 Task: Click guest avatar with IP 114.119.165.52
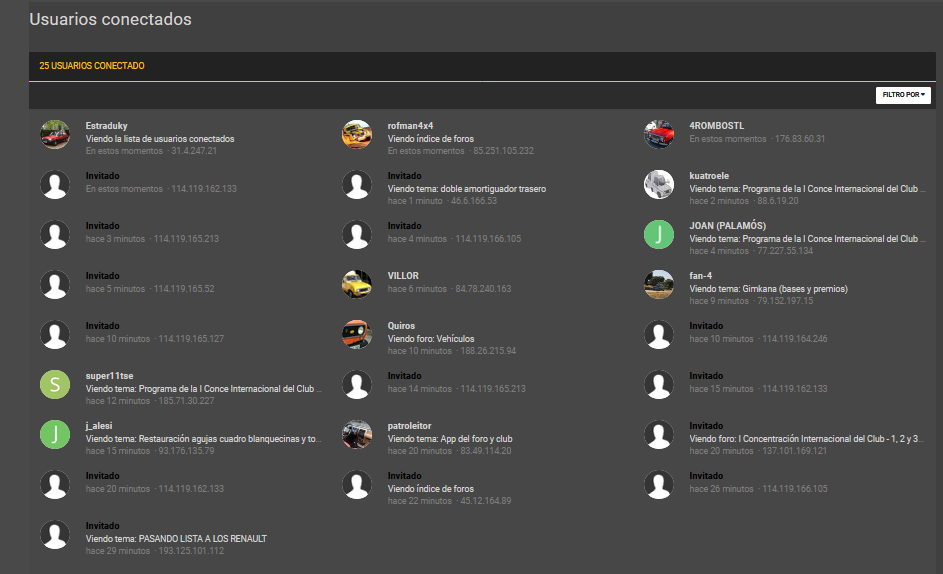click(x=55, y=284)
